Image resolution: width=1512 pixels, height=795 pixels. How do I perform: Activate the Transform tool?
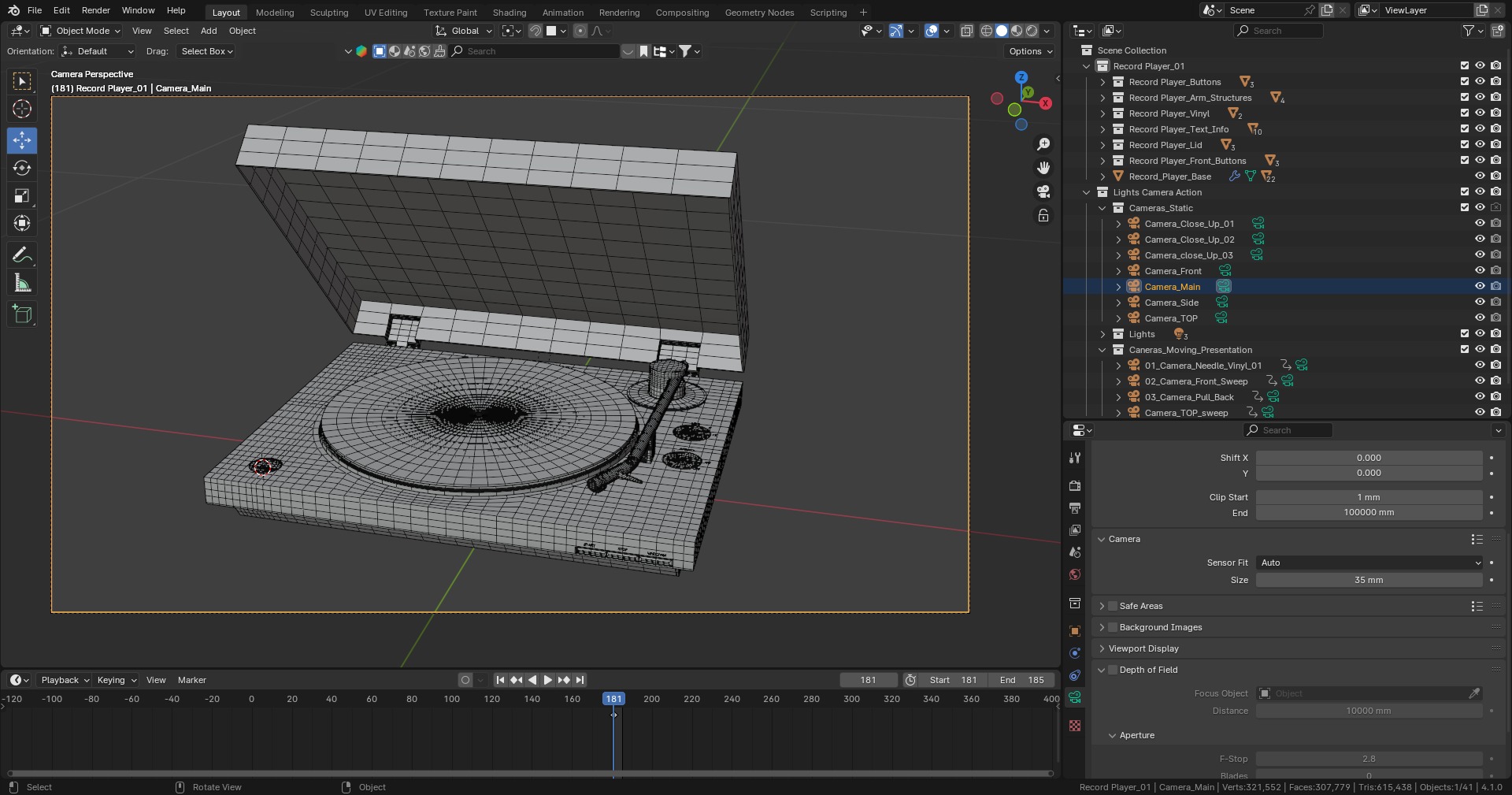coord(22,223)
